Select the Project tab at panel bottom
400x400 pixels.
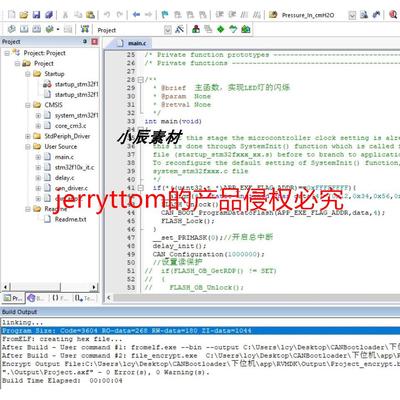(12, 298)
